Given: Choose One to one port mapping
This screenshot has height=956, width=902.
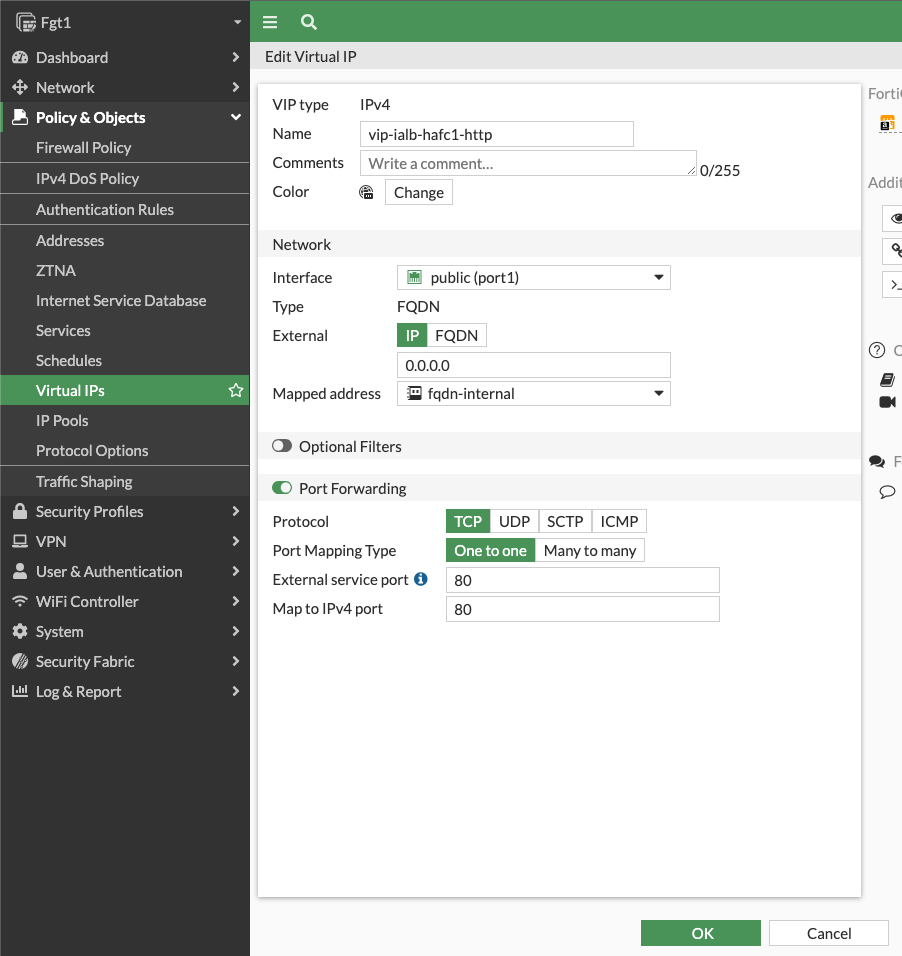Looking at the screenshot, I should pyautogui.click(x=490, y=551).
